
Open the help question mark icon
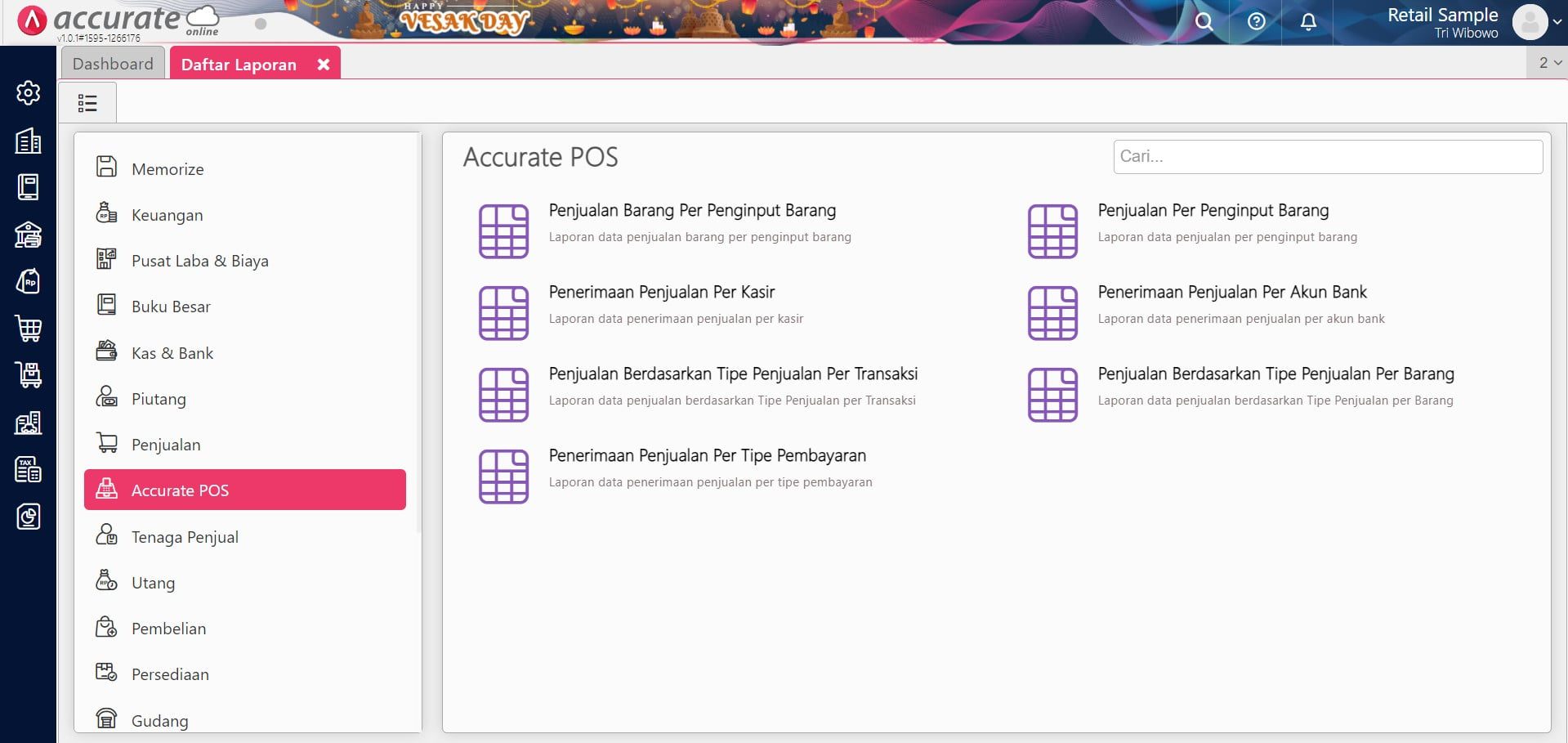tap(1256, 22)
